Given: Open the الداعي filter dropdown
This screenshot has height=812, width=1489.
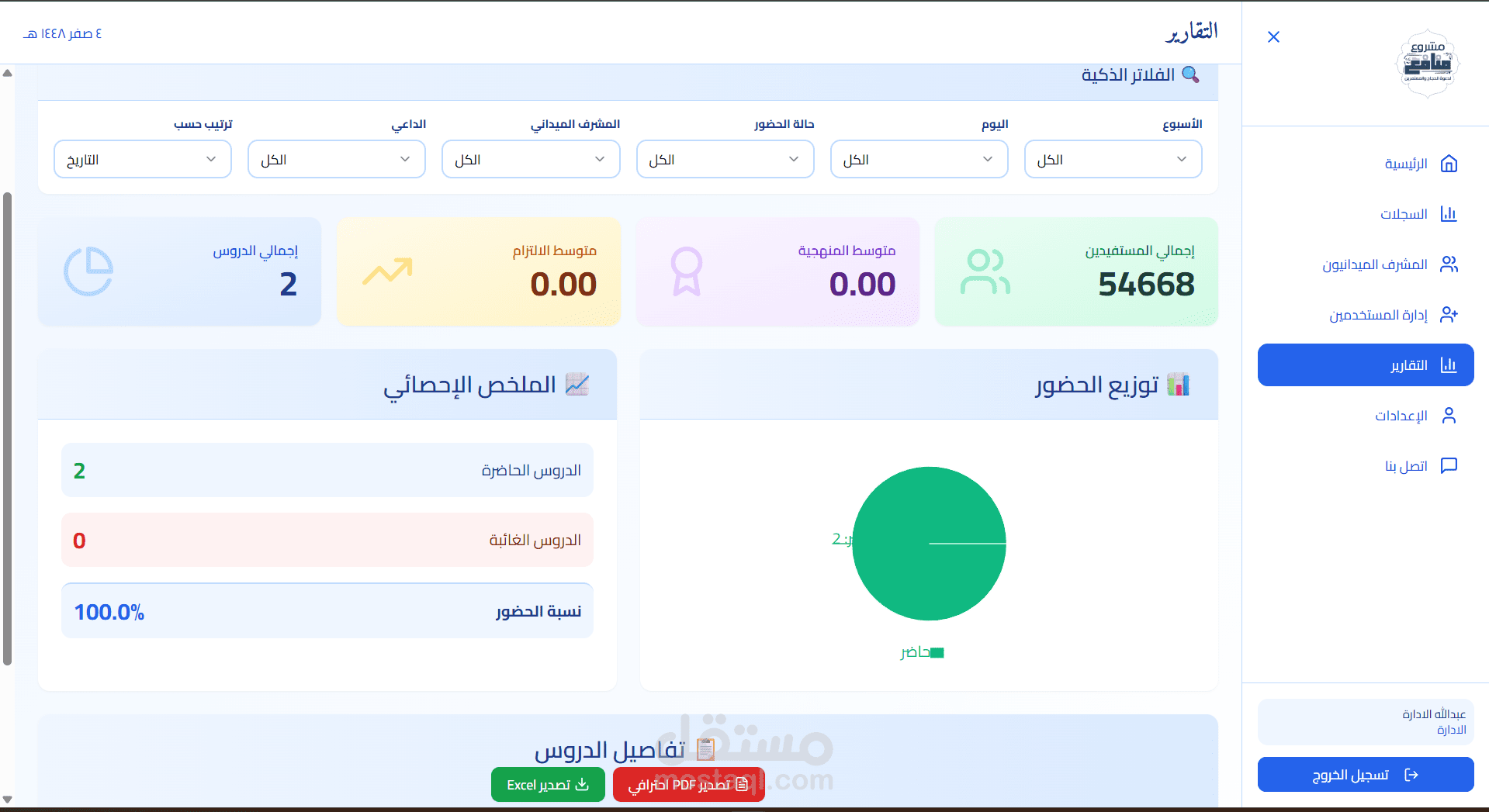Looking at the screenshot, I should pyautogui.click(x=337, y=159).
